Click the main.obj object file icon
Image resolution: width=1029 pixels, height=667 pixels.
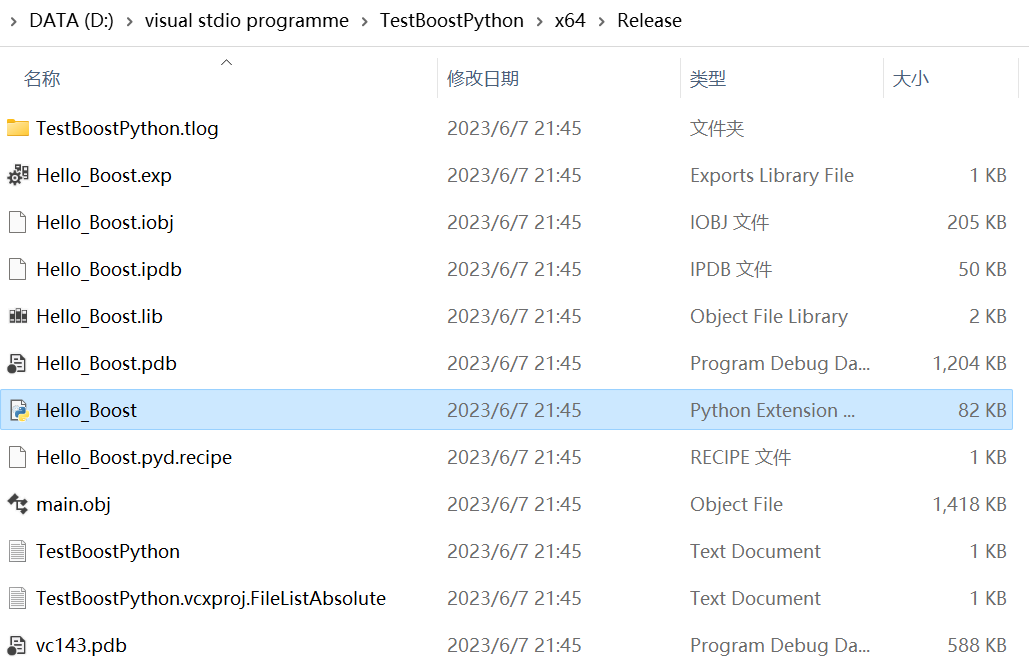click(x=18, y=504)
